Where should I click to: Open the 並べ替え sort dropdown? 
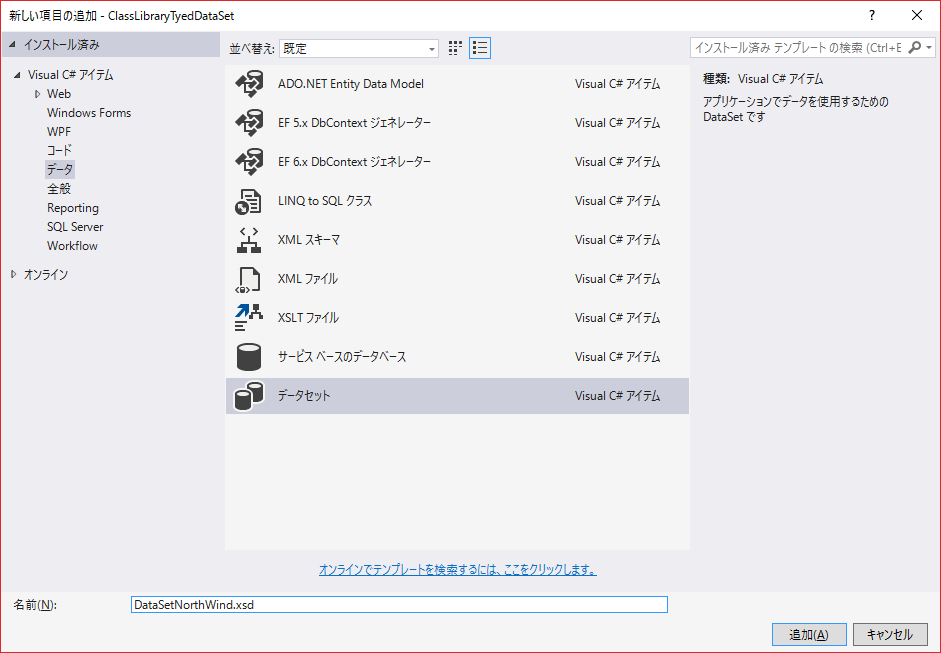pyautogui.click(x=358, y=48)
